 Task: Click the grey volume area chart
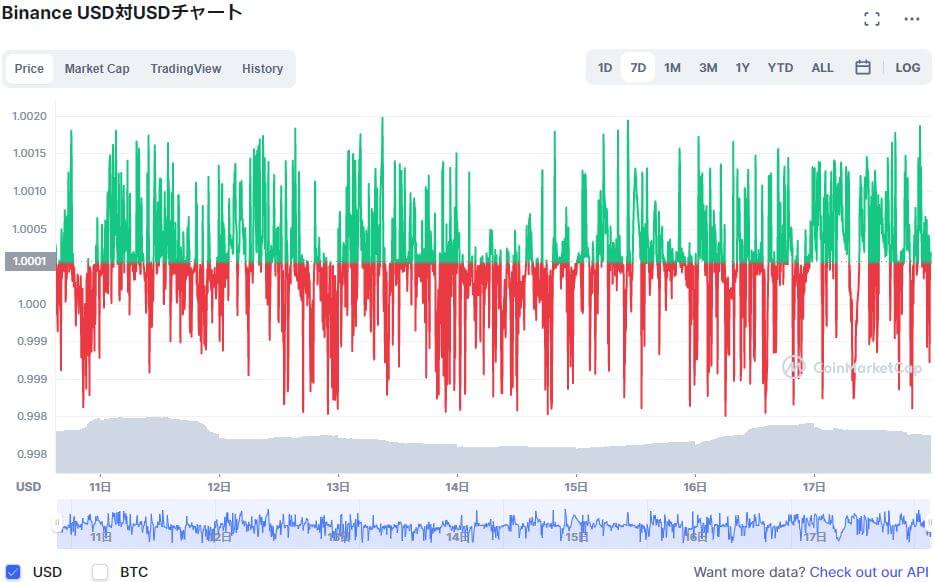(x=494, y=445)
